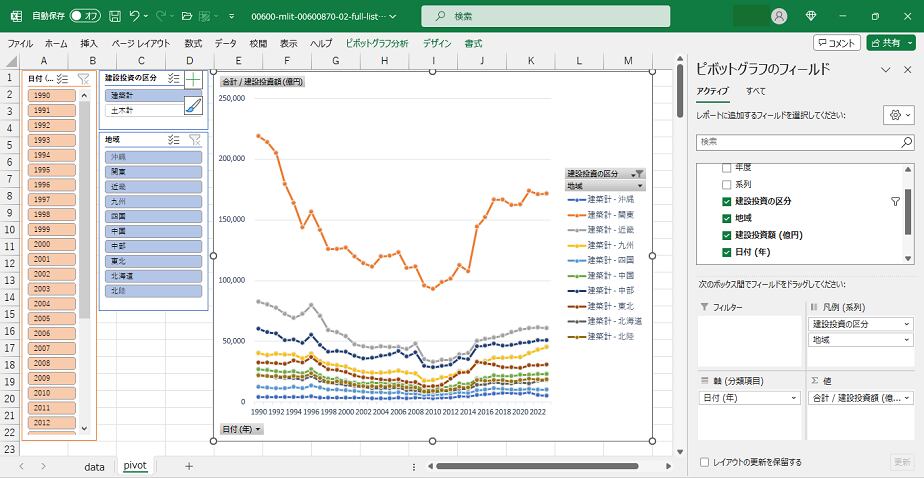Image resolution: width=924 pixels, height=478 pixels.
Task: Switch to the data sheet tab
Action: 94,466
